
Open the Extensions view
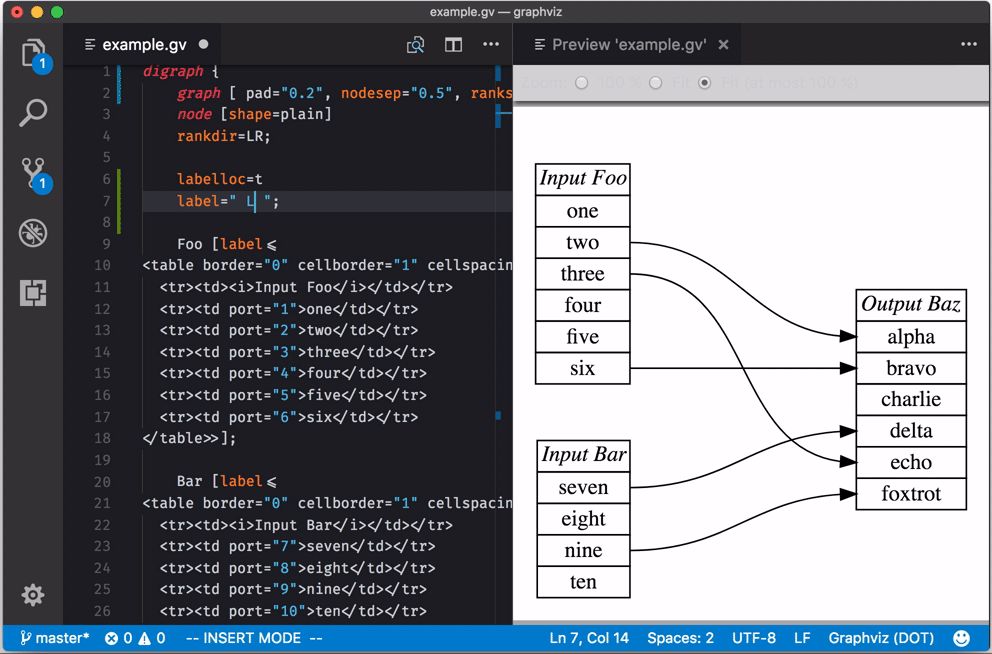click(x=33, y=293)
